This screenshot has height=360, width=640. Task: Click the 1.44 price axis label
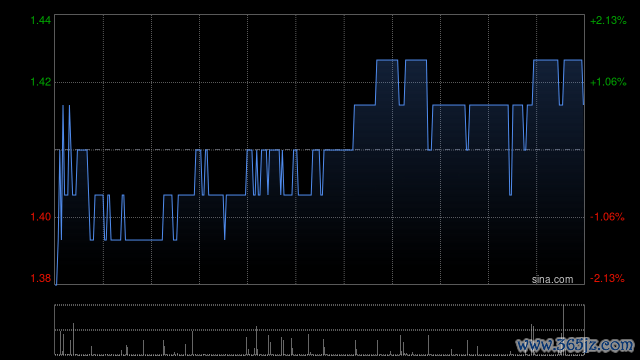click(41, 20)
